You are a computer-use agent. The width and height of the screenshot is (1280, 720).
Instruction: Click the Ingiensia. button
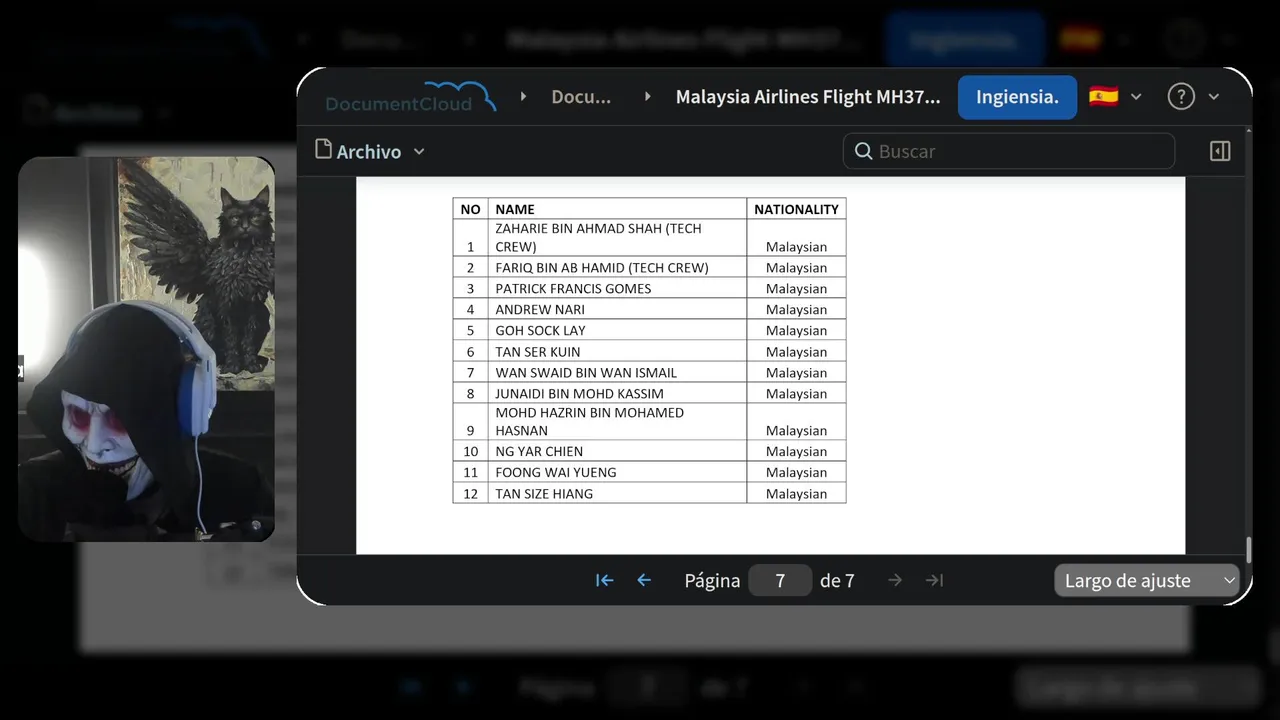point(1017,97)
